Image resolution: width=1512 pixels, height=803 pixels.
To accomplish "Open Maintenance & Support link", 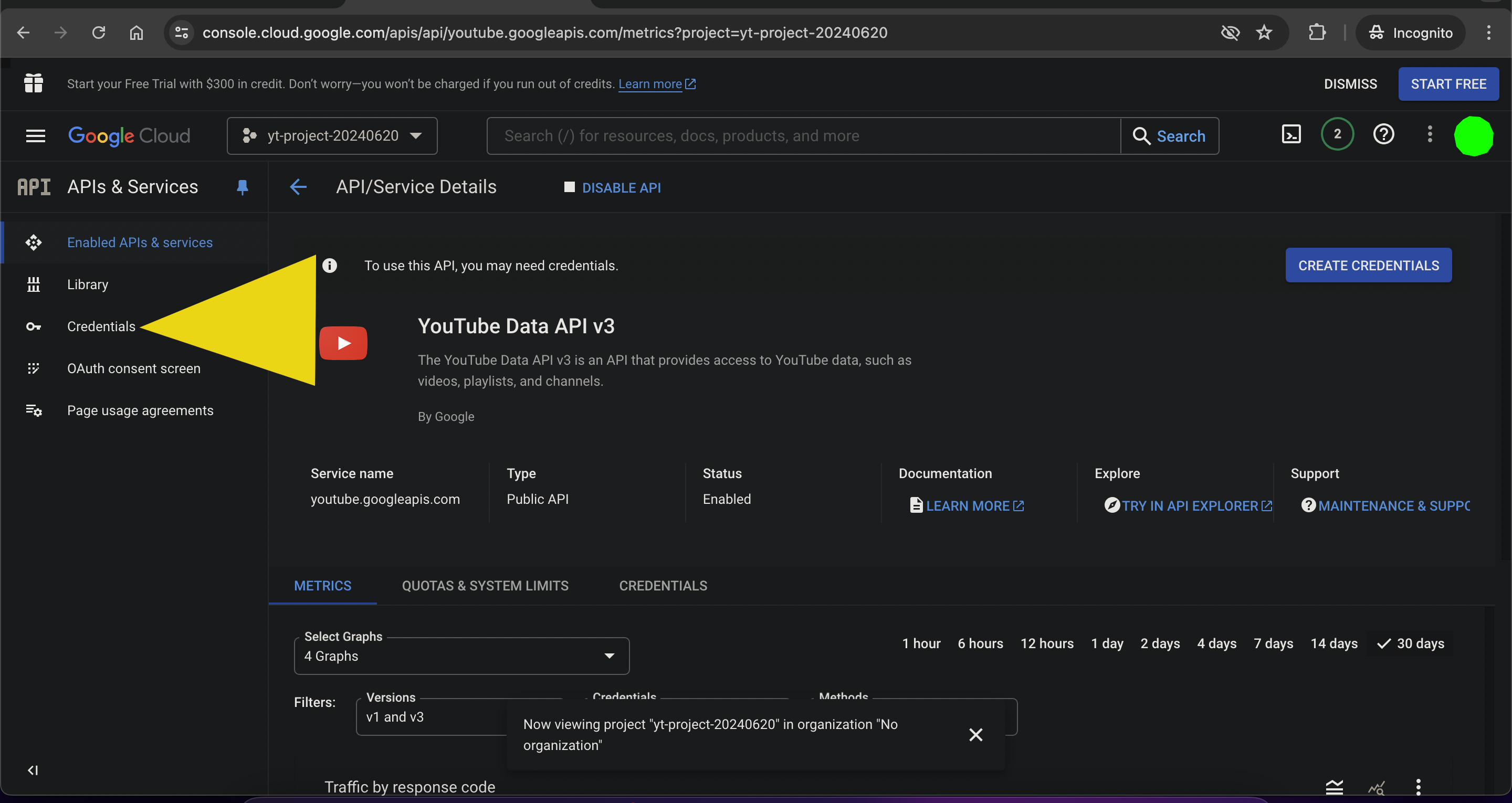I will [1385, 505].
